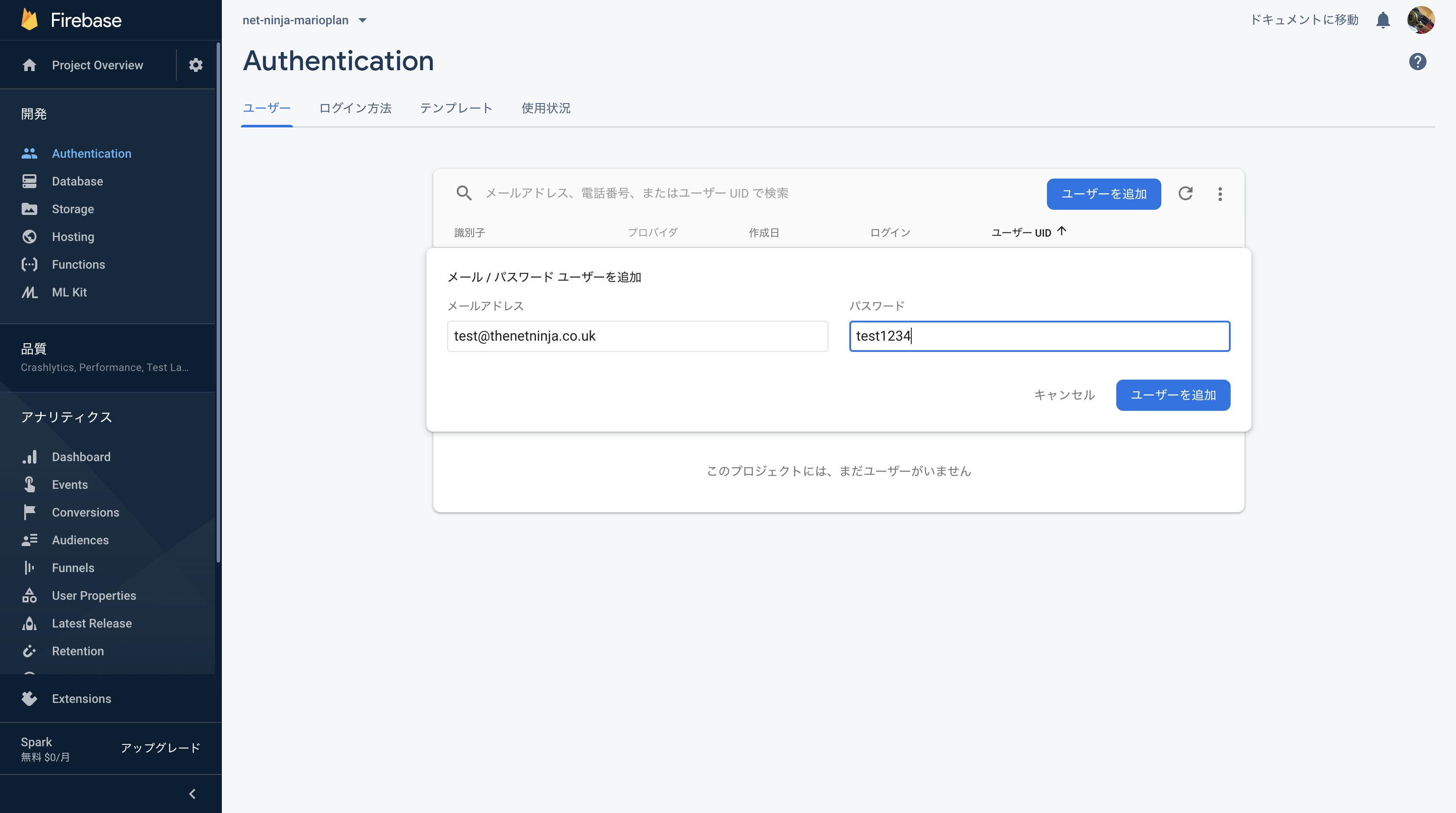Click the 作成日 column header

click(x=764, y=232)
